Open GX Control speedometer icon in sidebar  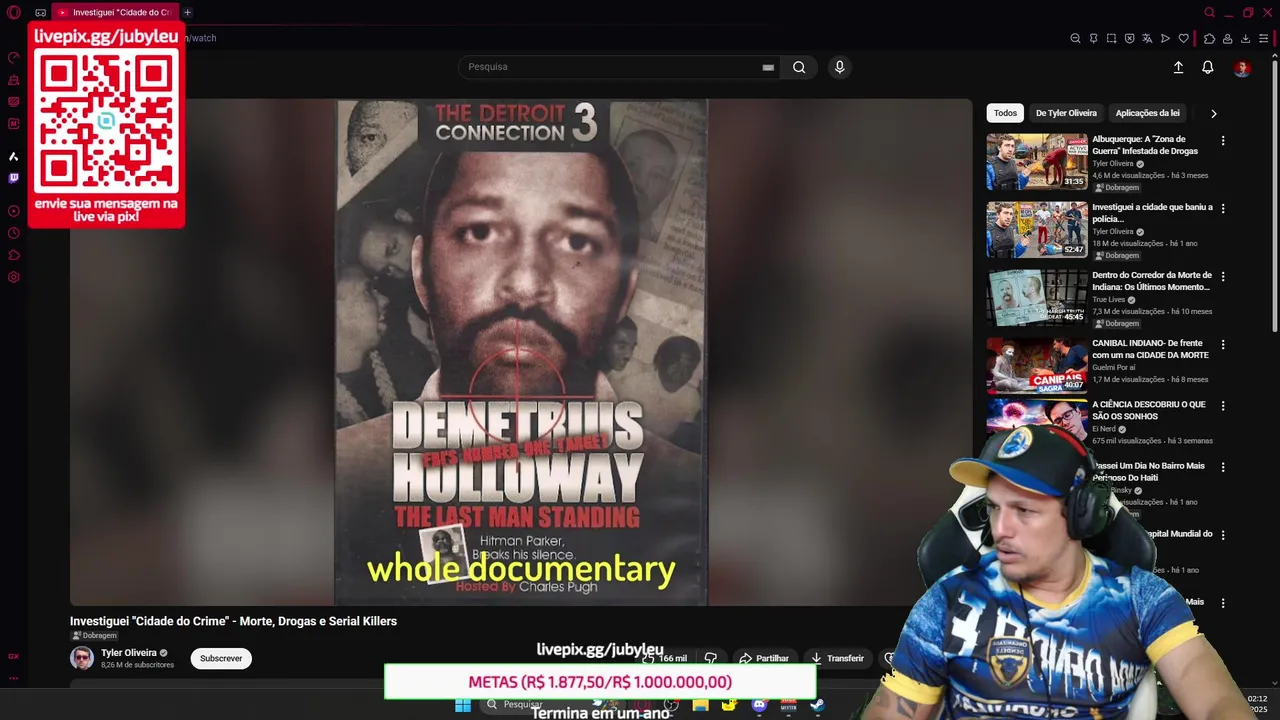point(14,58)
